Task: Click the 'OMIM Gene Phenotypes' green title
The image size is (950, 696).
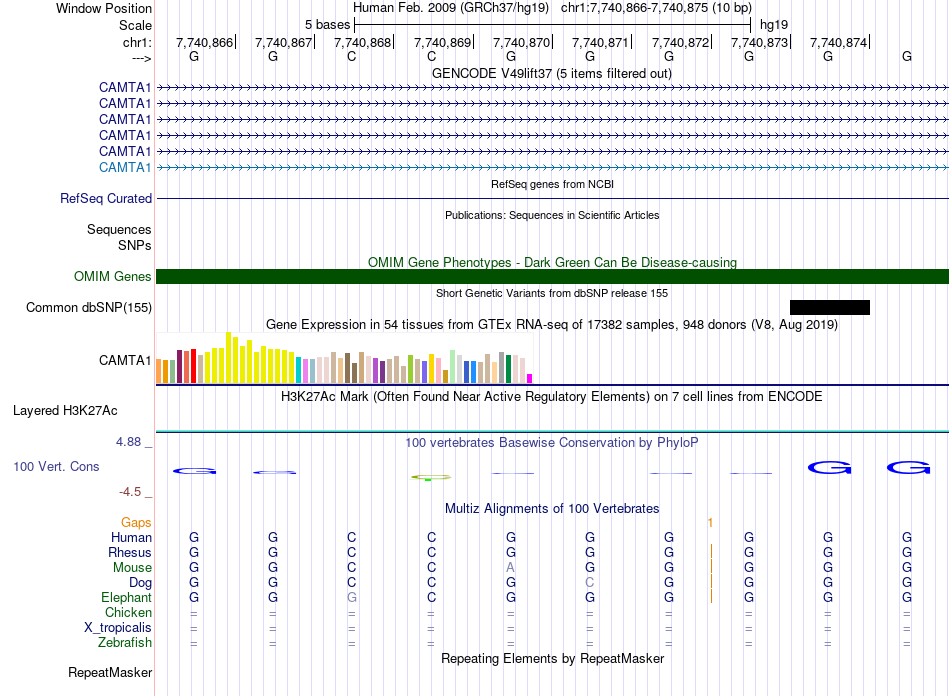Action: coord(552,262)
